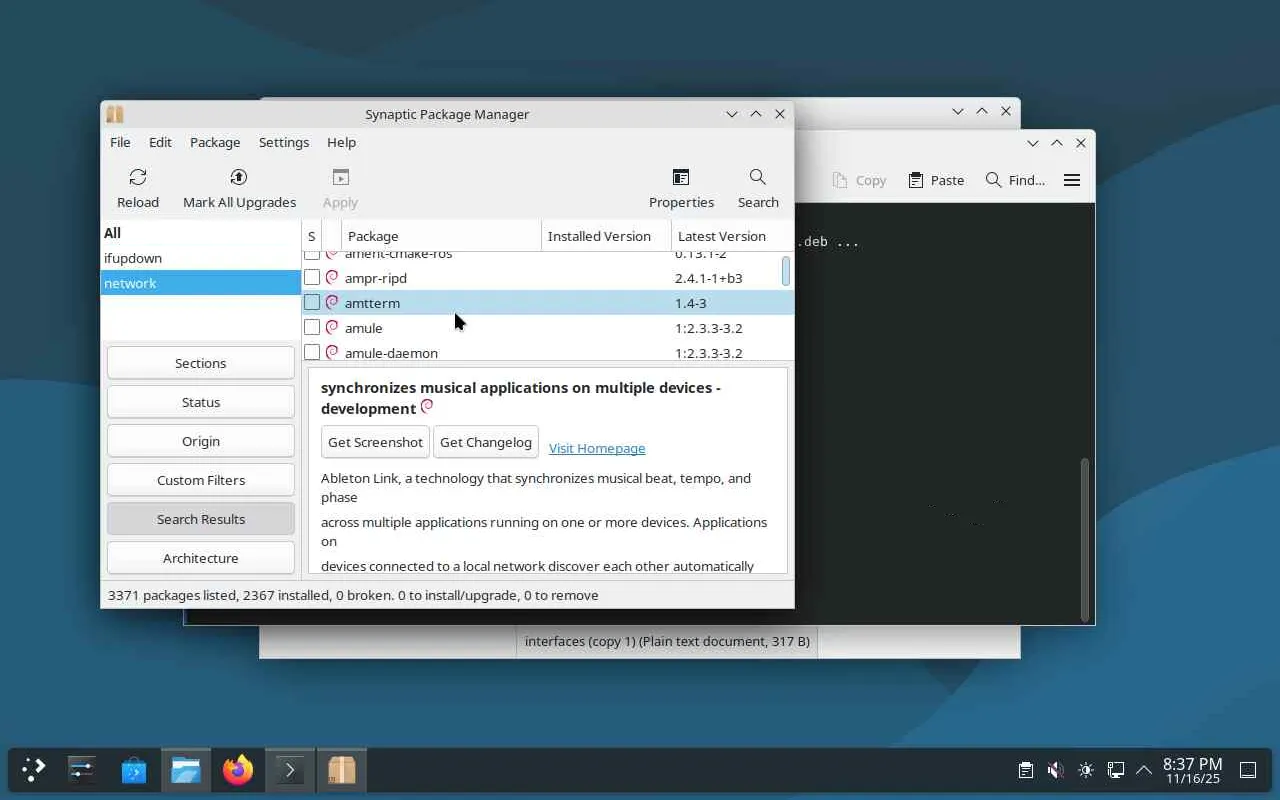The width and height of the screenshot is (1280, 800).
Task: Select the amule-daemon package name
Action: point(391,352)
